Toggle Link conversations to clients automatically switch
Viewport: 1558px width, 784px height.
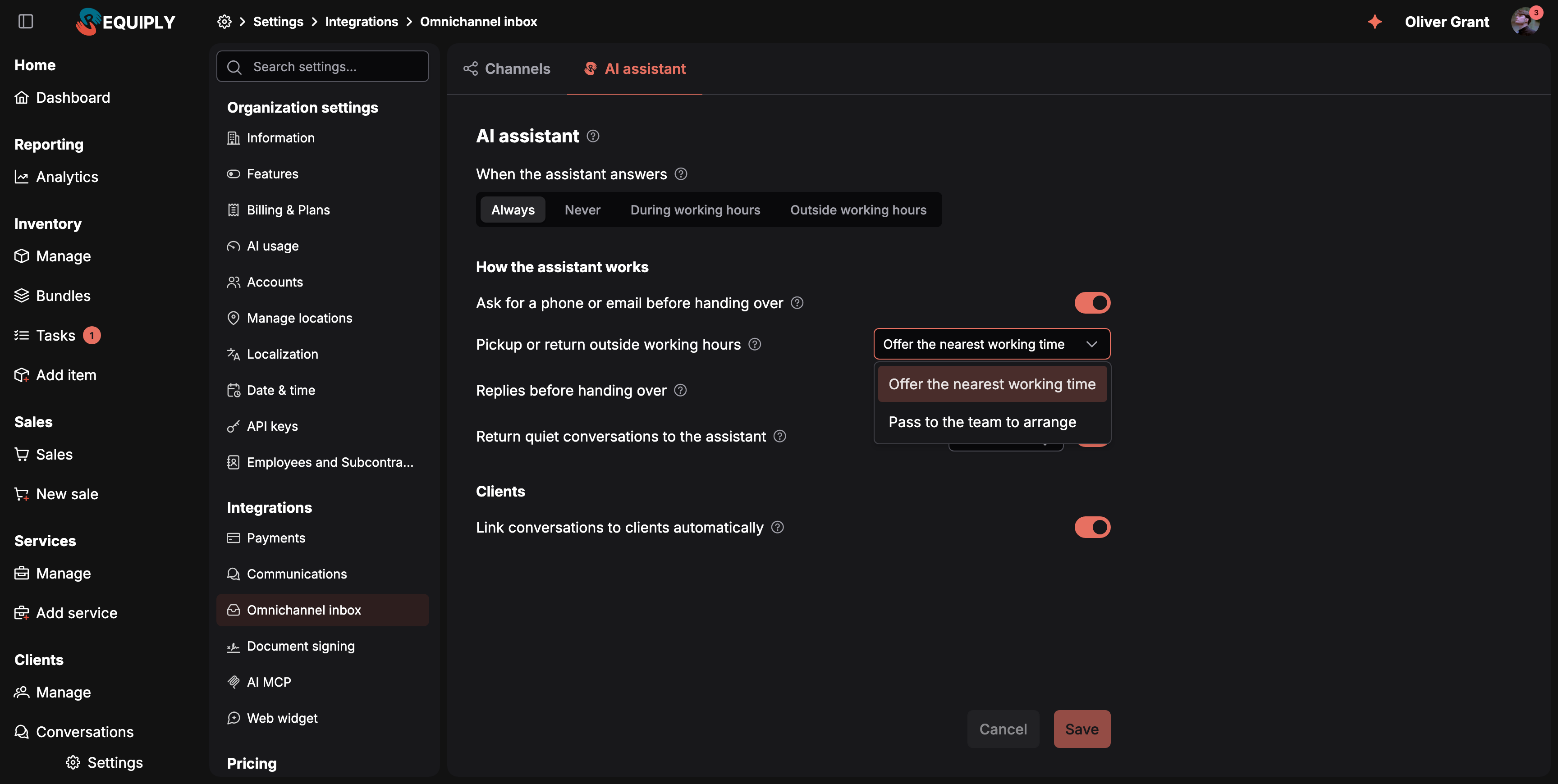point(1092,528)
